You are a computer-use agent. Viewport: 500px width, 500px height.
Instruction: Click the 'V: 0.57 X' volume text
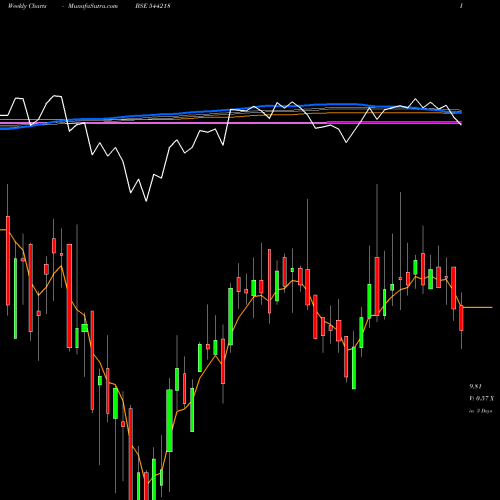pyautogui.click(x=482, y=399)
